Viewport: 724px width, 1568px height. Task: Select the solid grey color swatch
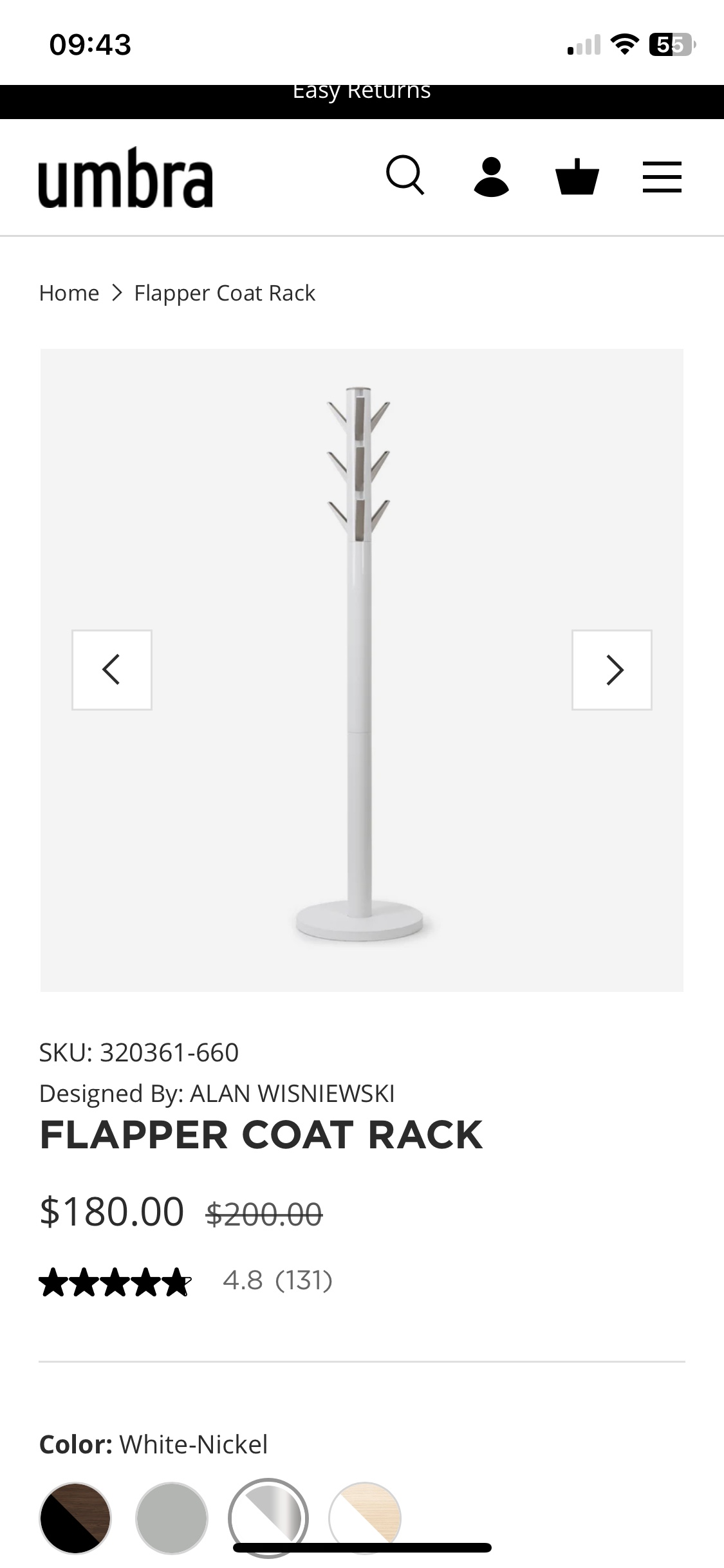tap(172, 1518)
